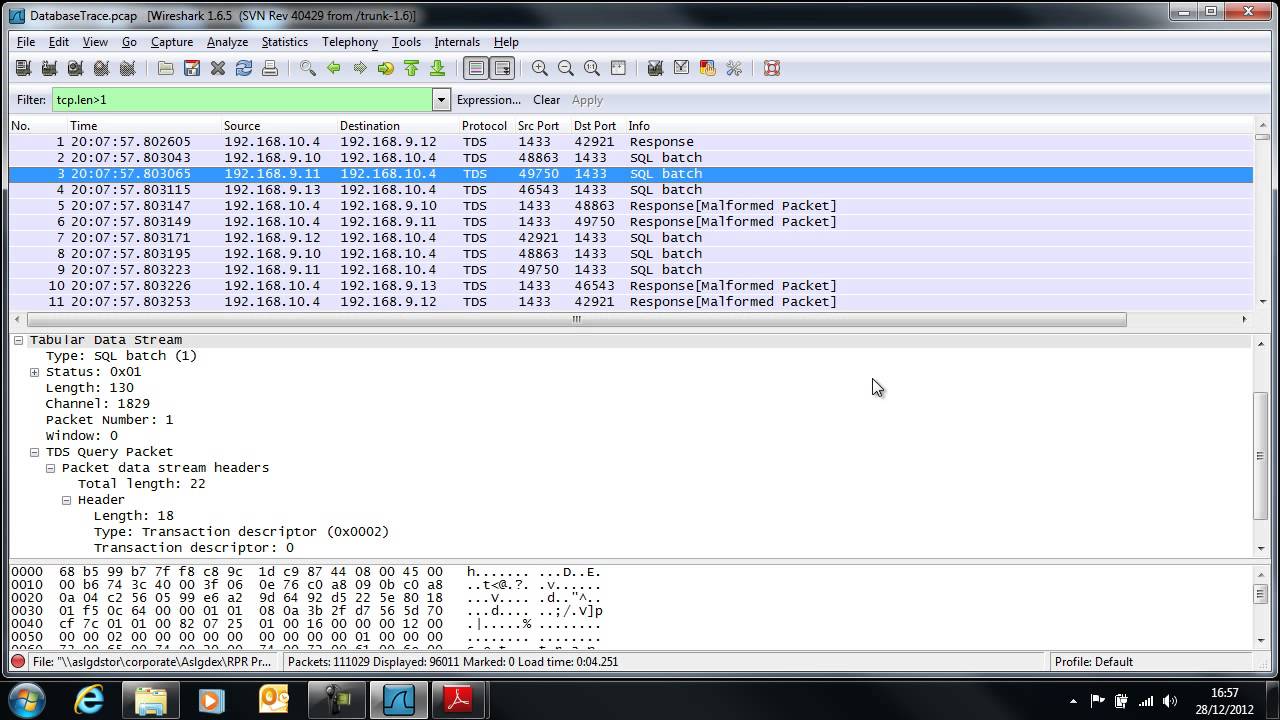
Task: Open the File menu
Action: pos(26,42)
